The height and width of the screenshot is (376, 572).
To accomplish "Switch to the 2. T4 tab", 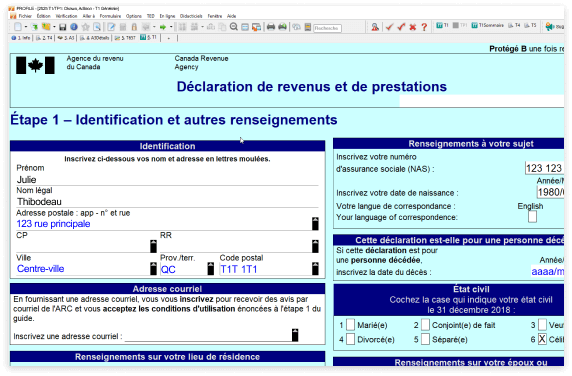I will (x=44, y=38).
